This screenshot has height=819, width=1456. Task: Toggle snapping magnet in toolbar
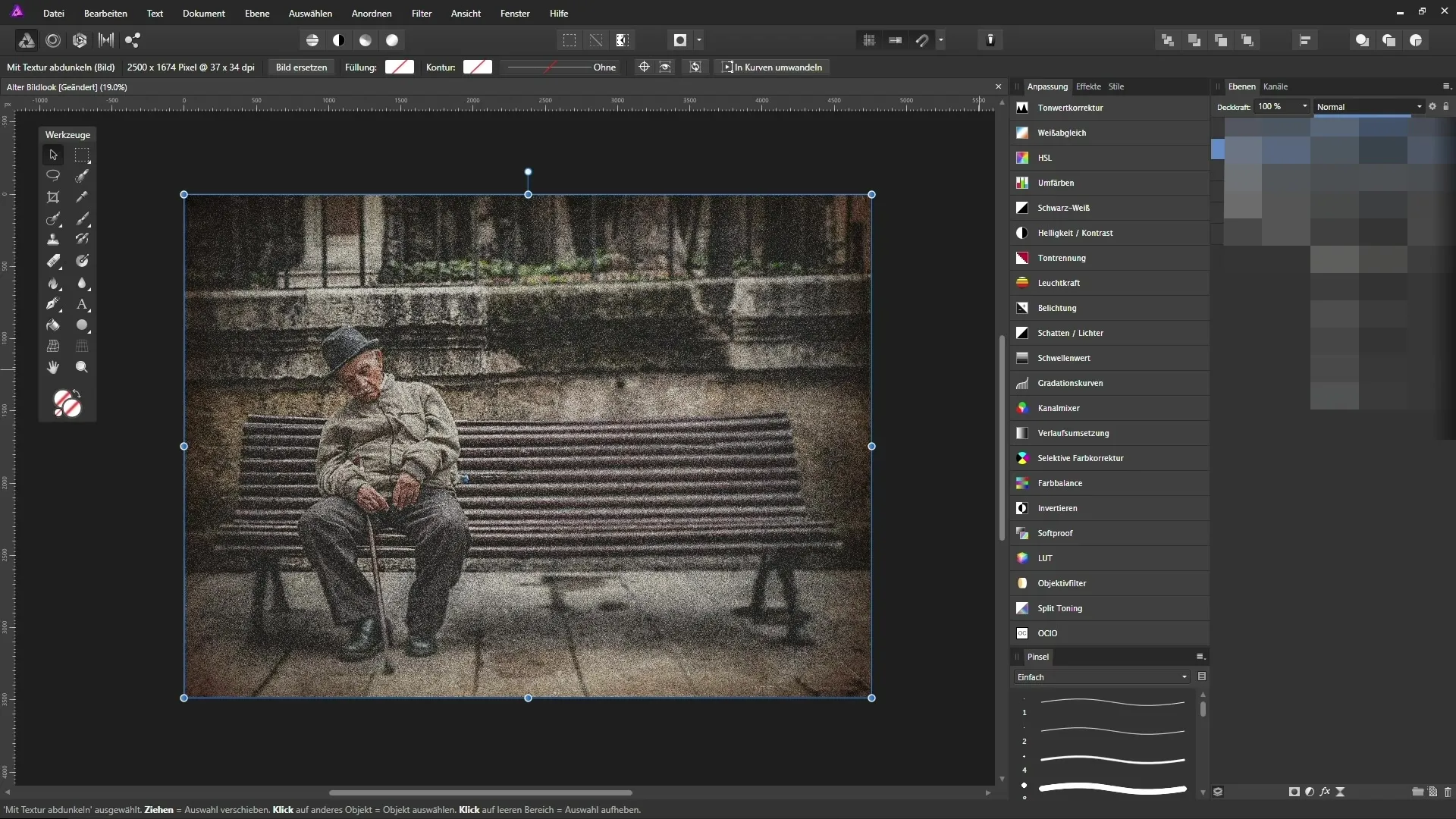click(x=922, y=40)
